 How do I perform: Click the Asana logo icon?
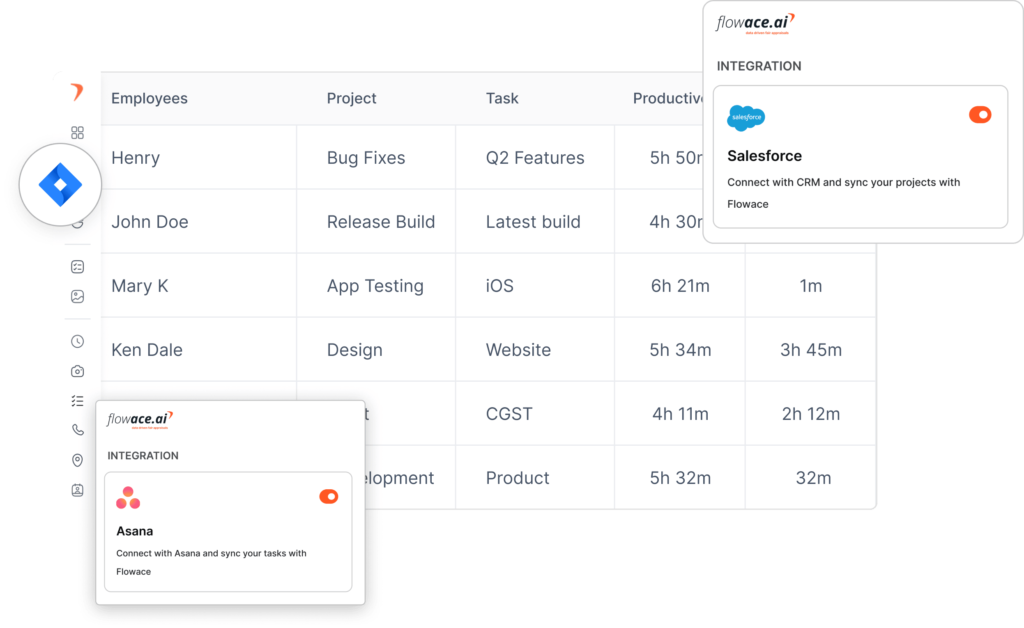[x=128, y=495]
